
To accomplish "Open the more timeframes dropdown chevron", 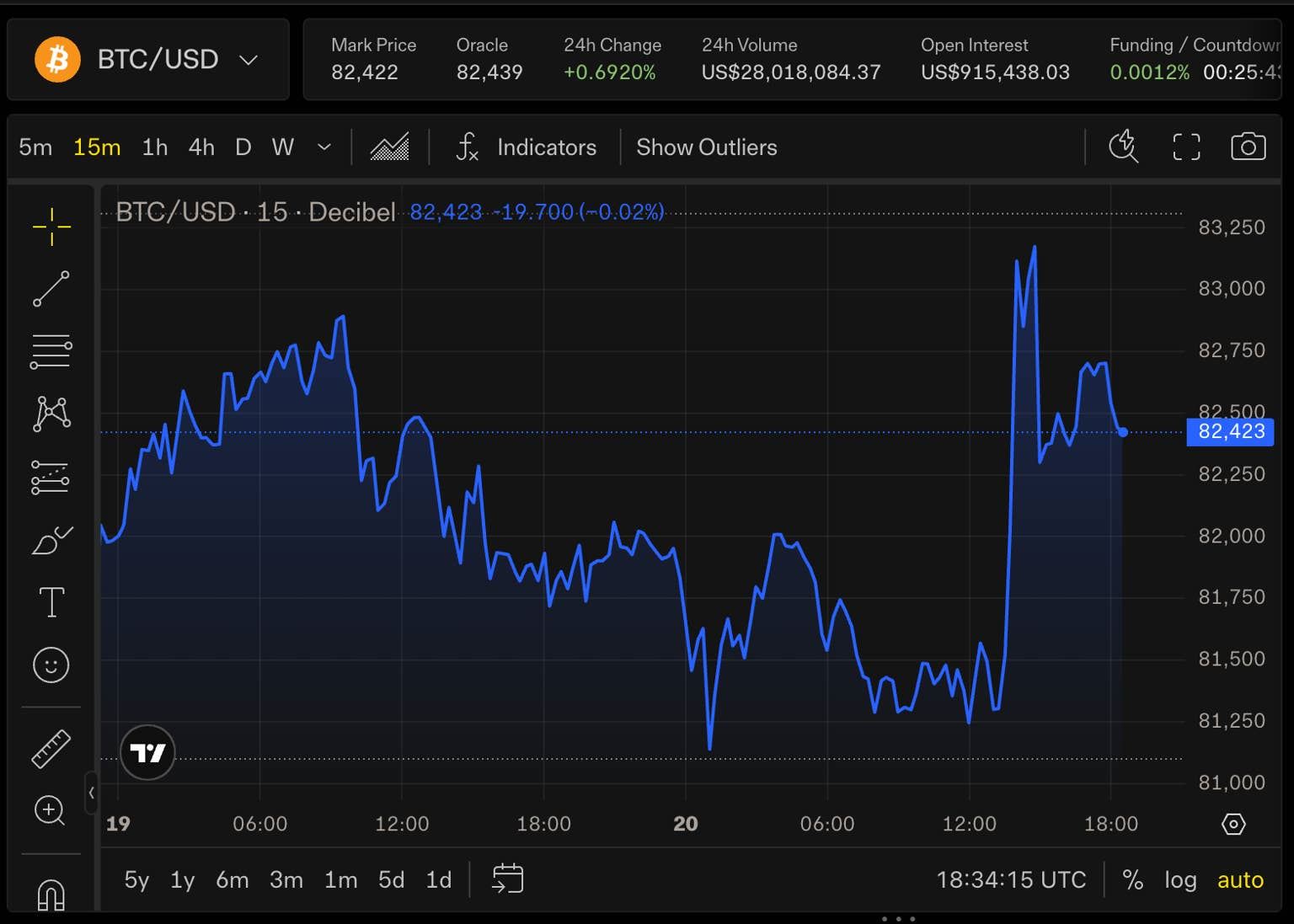I will (323, 147).
